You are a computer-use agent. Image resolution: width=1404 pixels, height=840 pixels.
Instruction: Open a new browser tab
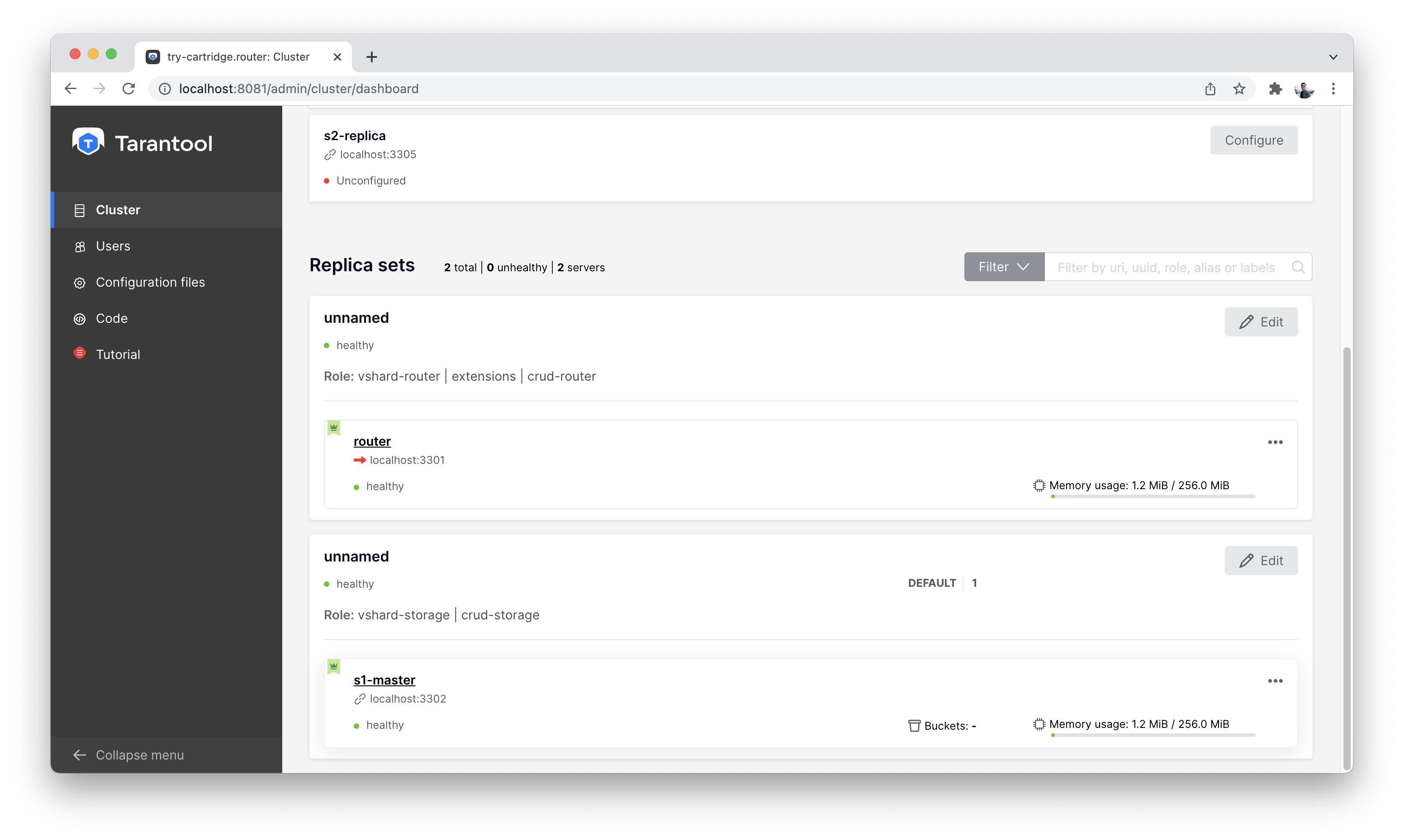[x=371, y=57]
